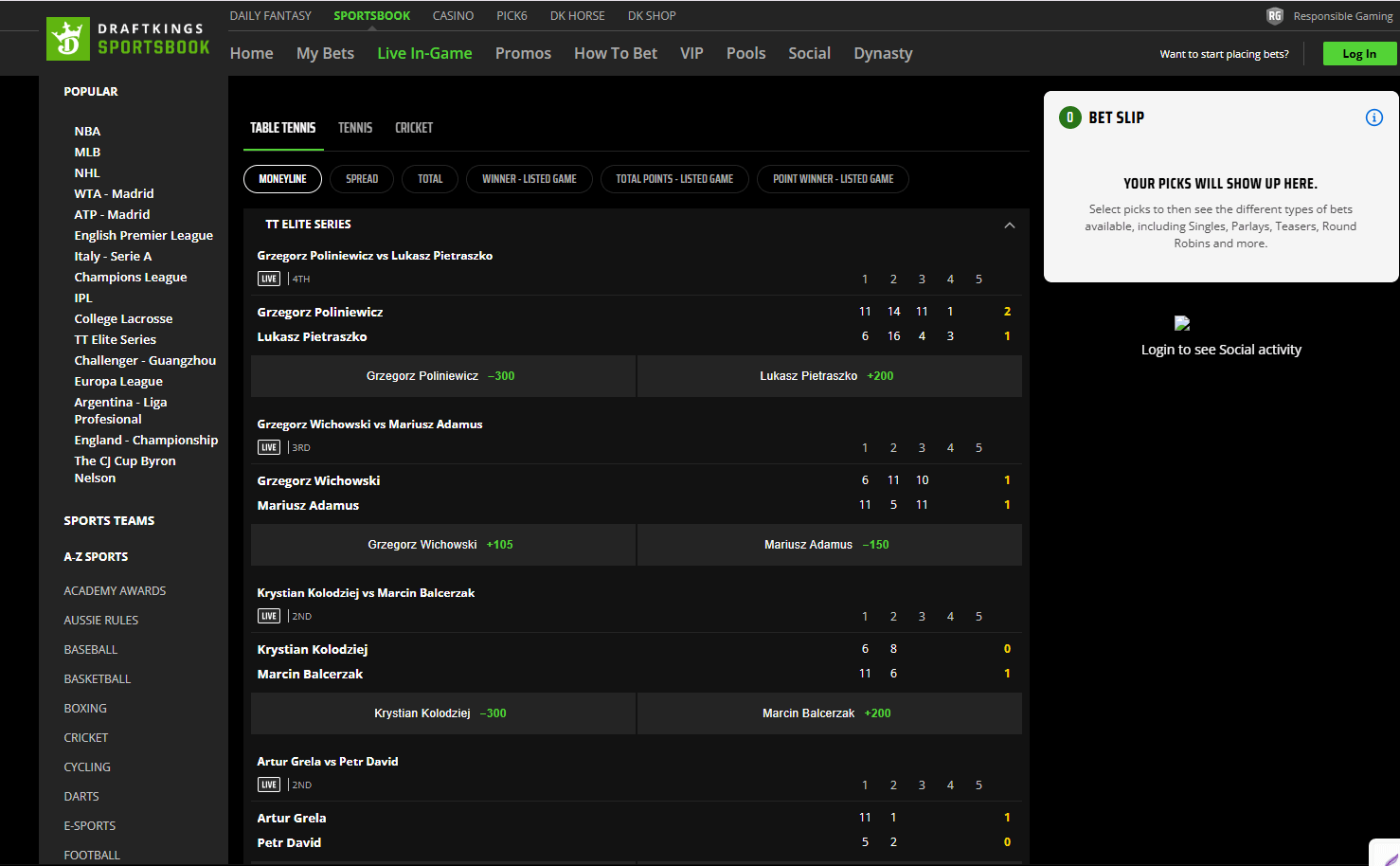Bet Lukasz Pietraszko moneyline +200
Image resolution: width=1400 pixels, height=866 pixels.
[x=830, y=376]
